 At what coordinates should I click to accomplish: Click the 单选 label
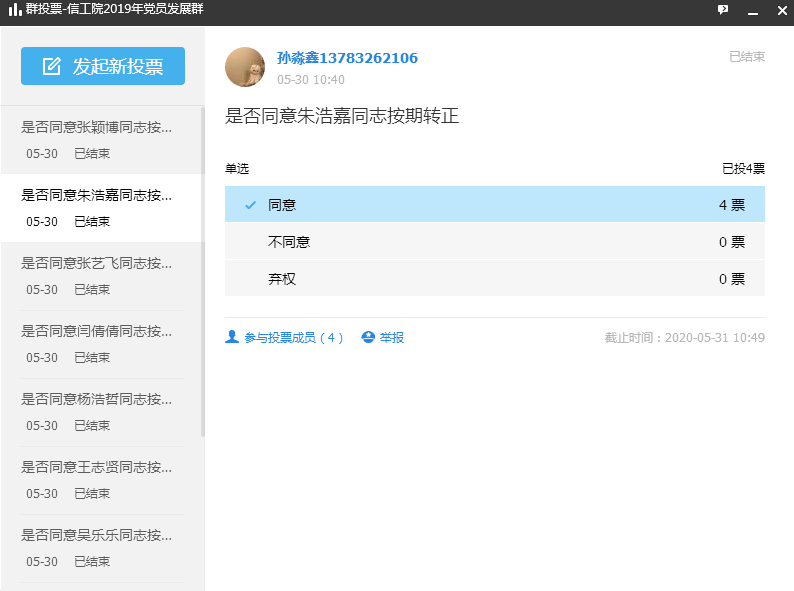pos(237,168)
